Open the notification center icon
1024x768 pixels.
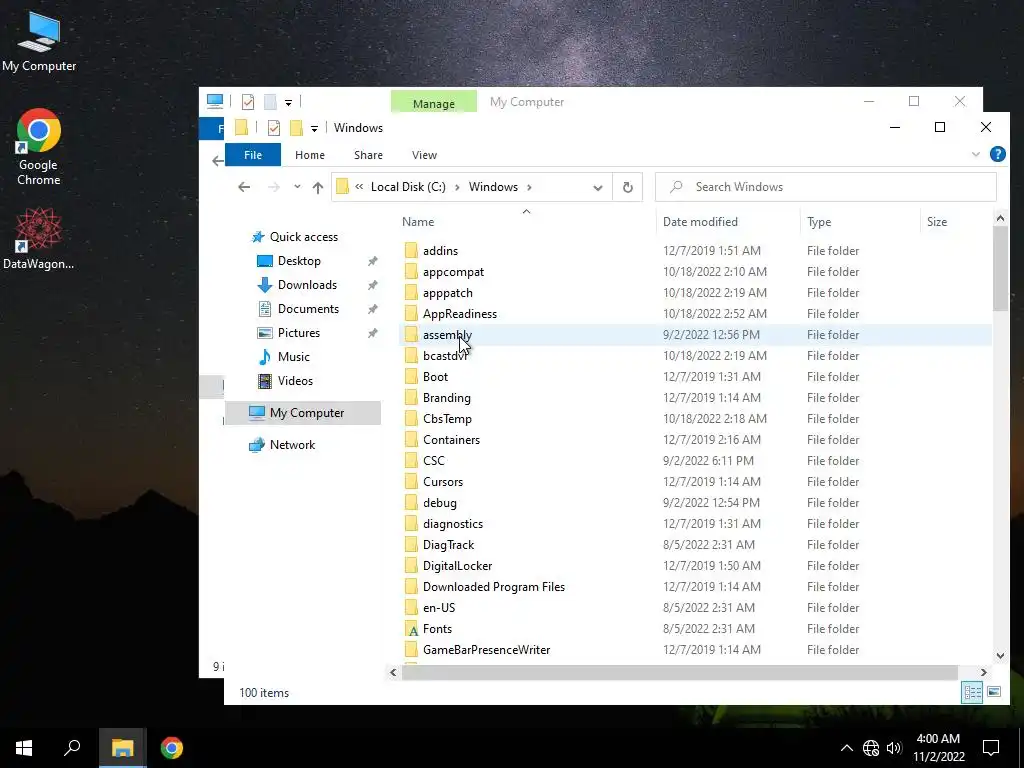tap(991, 748)
